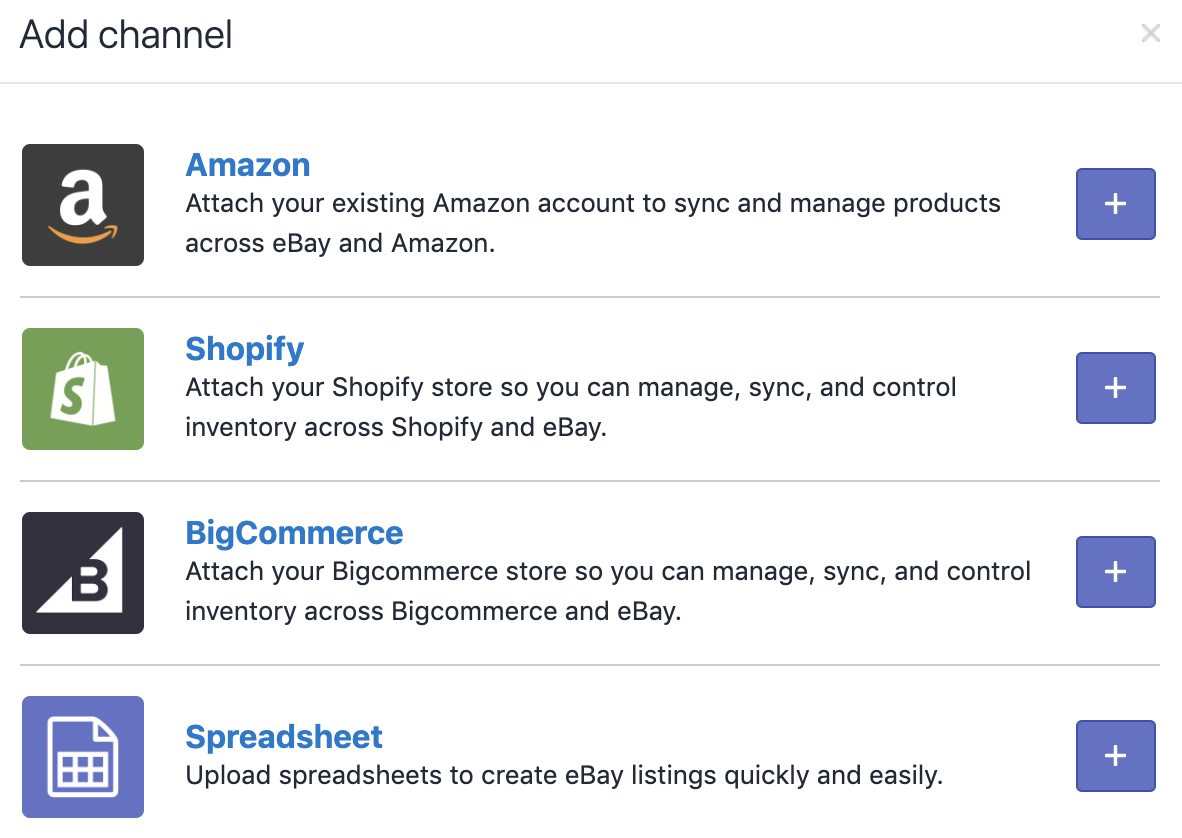1182x838 pixels.
Task: Add the Amazon channel with plus button
Action: [1115, 204]
